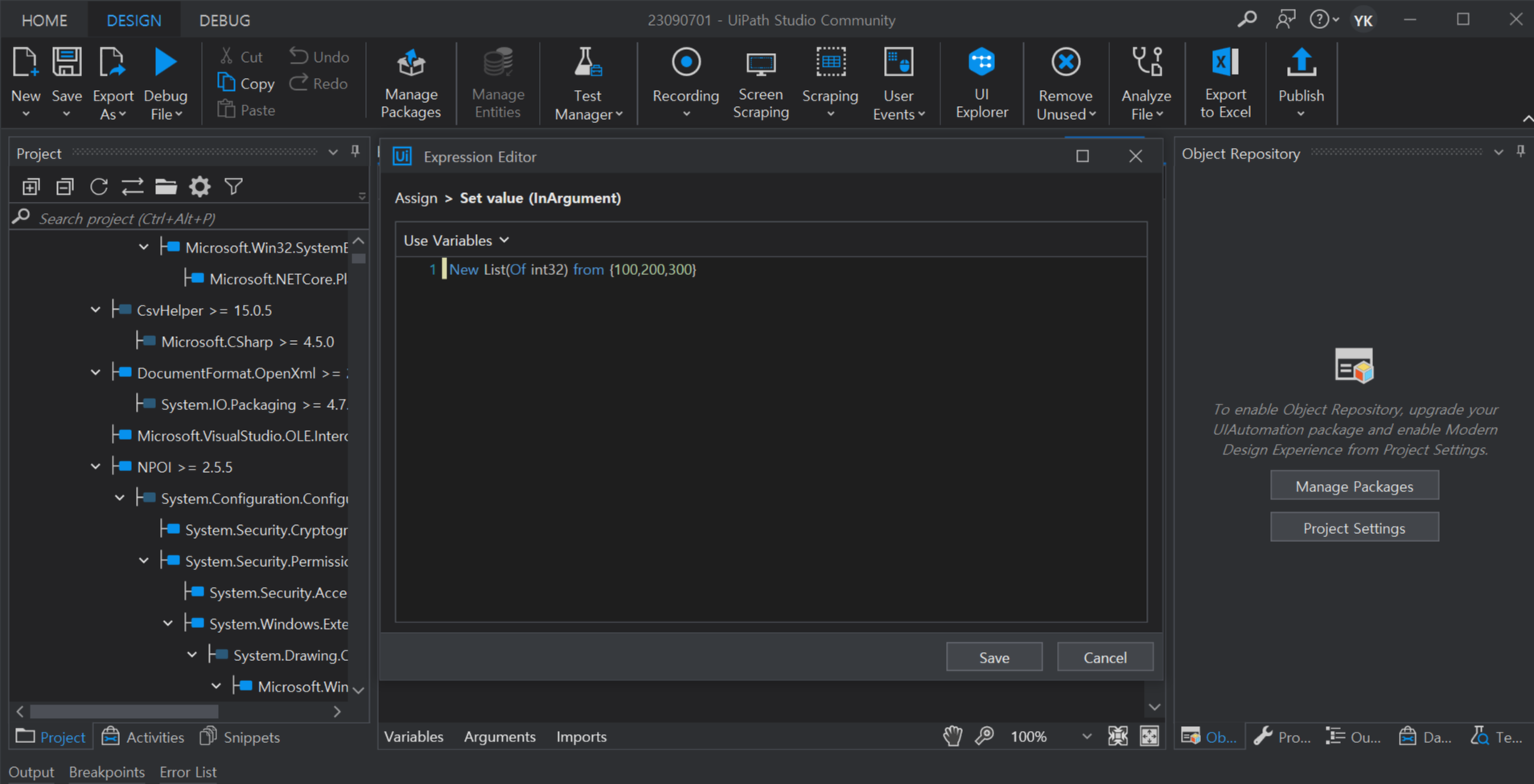Click the file filter funnel icon
The image size is (1534, 784).
click(233, 187)
